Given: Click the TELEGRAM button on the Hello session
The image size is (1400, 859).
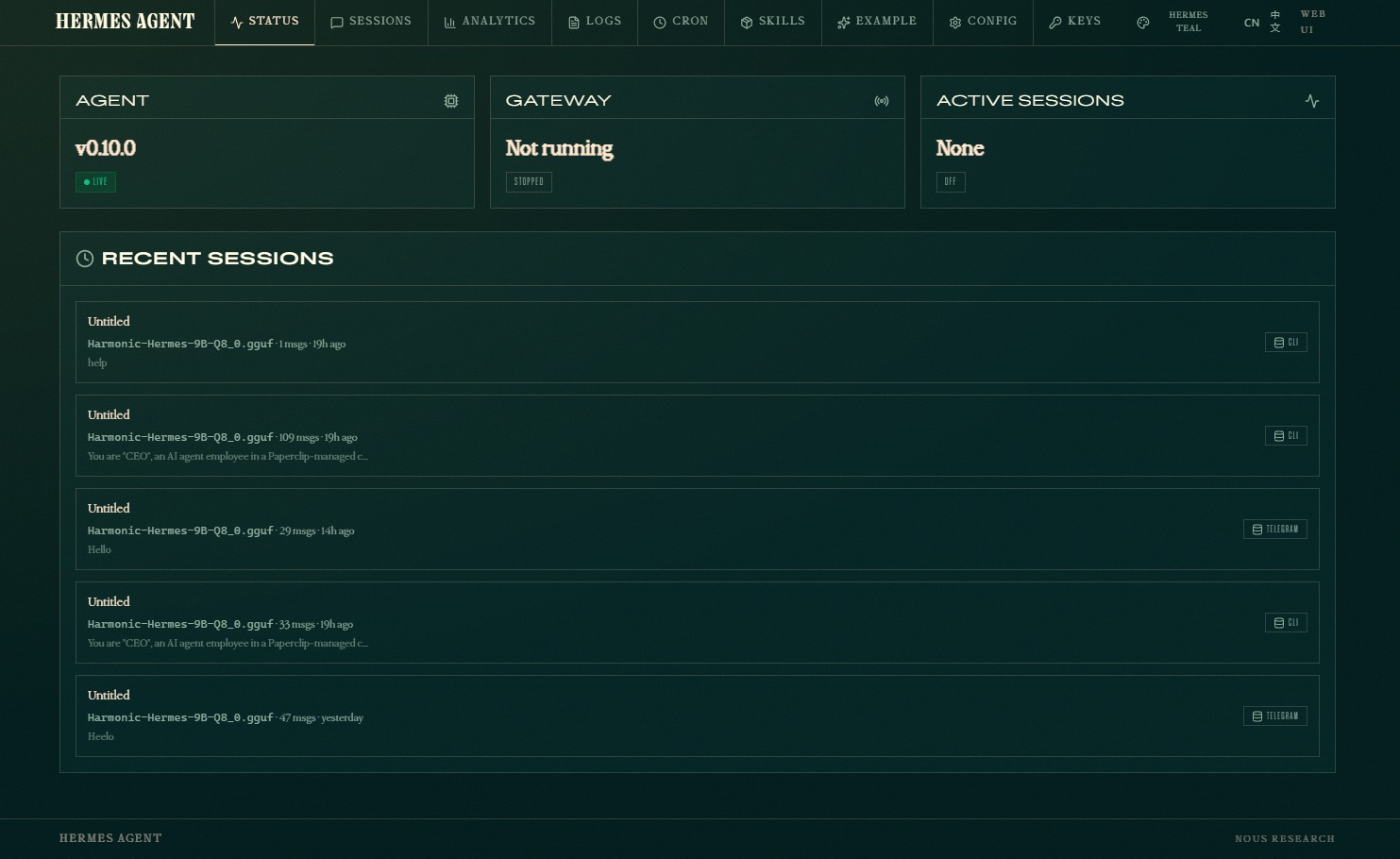Looking at the screenshot, I should point(1274,529).
